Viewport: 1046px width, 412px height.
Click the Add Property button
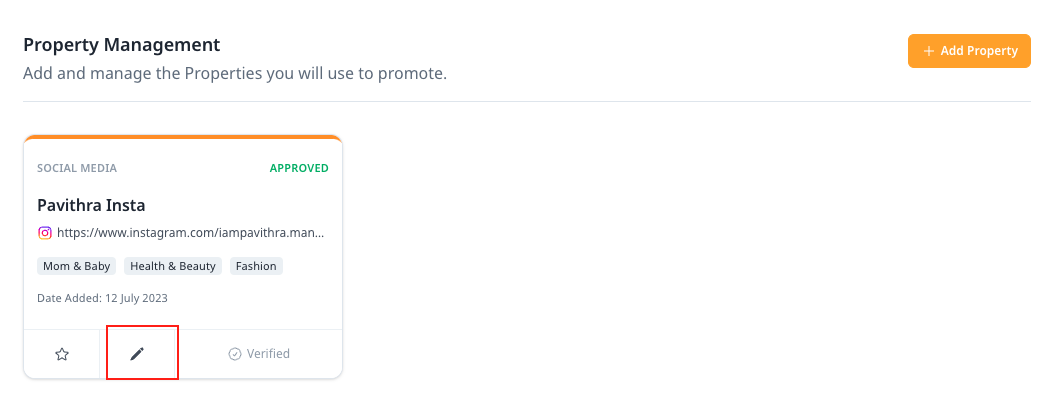[969, 51]
